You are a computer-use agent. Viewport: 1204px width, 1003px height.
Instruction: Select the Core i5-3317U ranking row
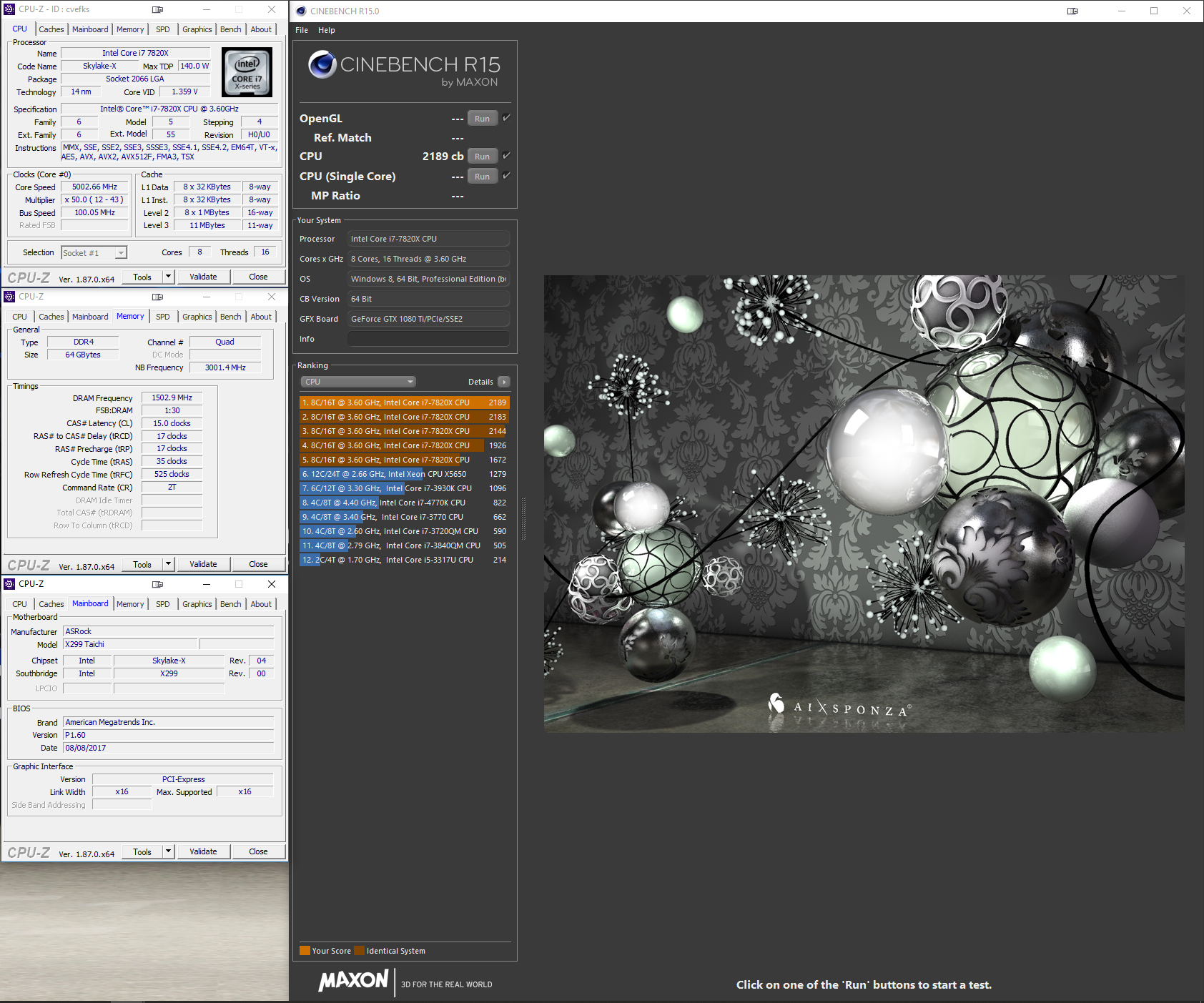(405, 560)
